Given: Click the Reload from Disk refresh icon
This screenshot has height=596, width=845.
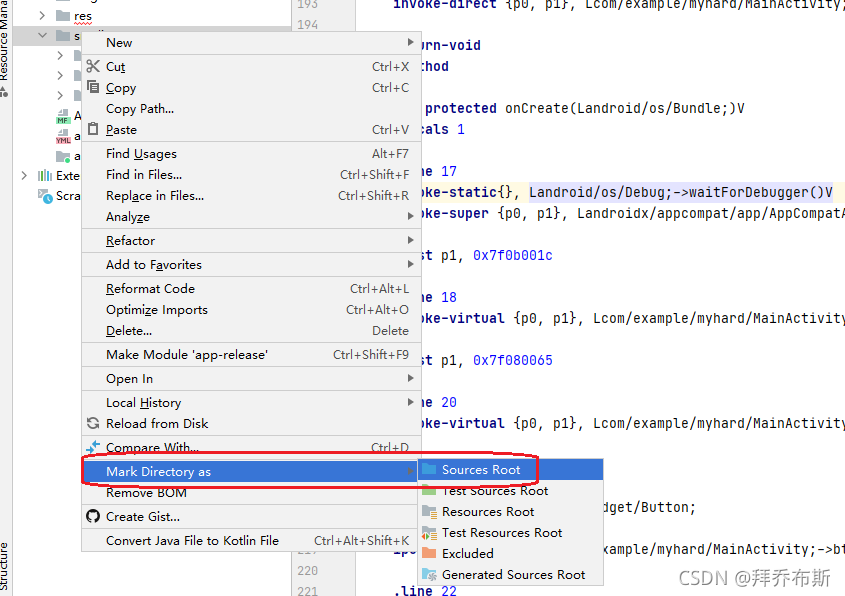Looking at the screenshot, I should (93, 424).
